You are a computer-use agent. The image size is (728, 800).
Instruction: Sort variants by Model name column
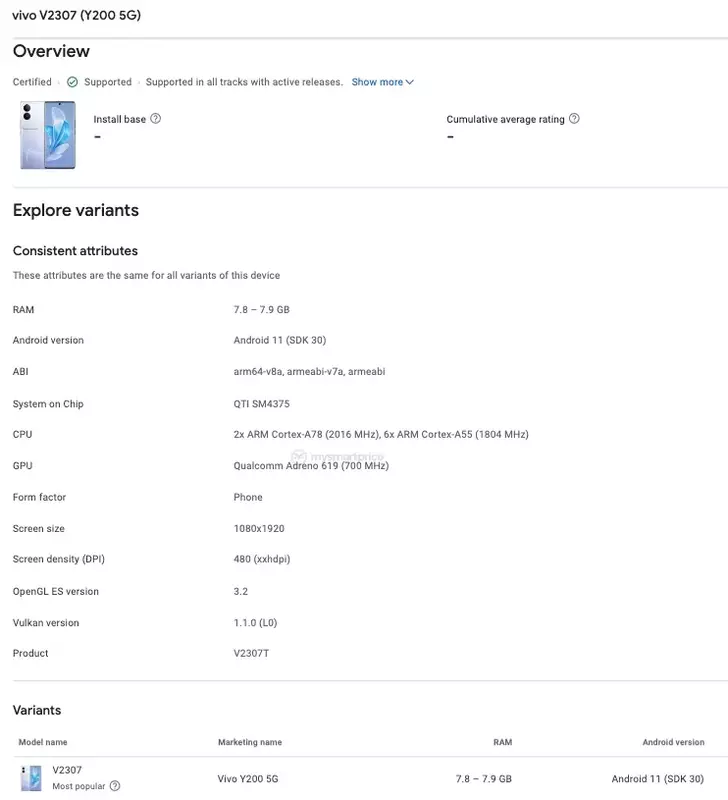pos(43,742)
